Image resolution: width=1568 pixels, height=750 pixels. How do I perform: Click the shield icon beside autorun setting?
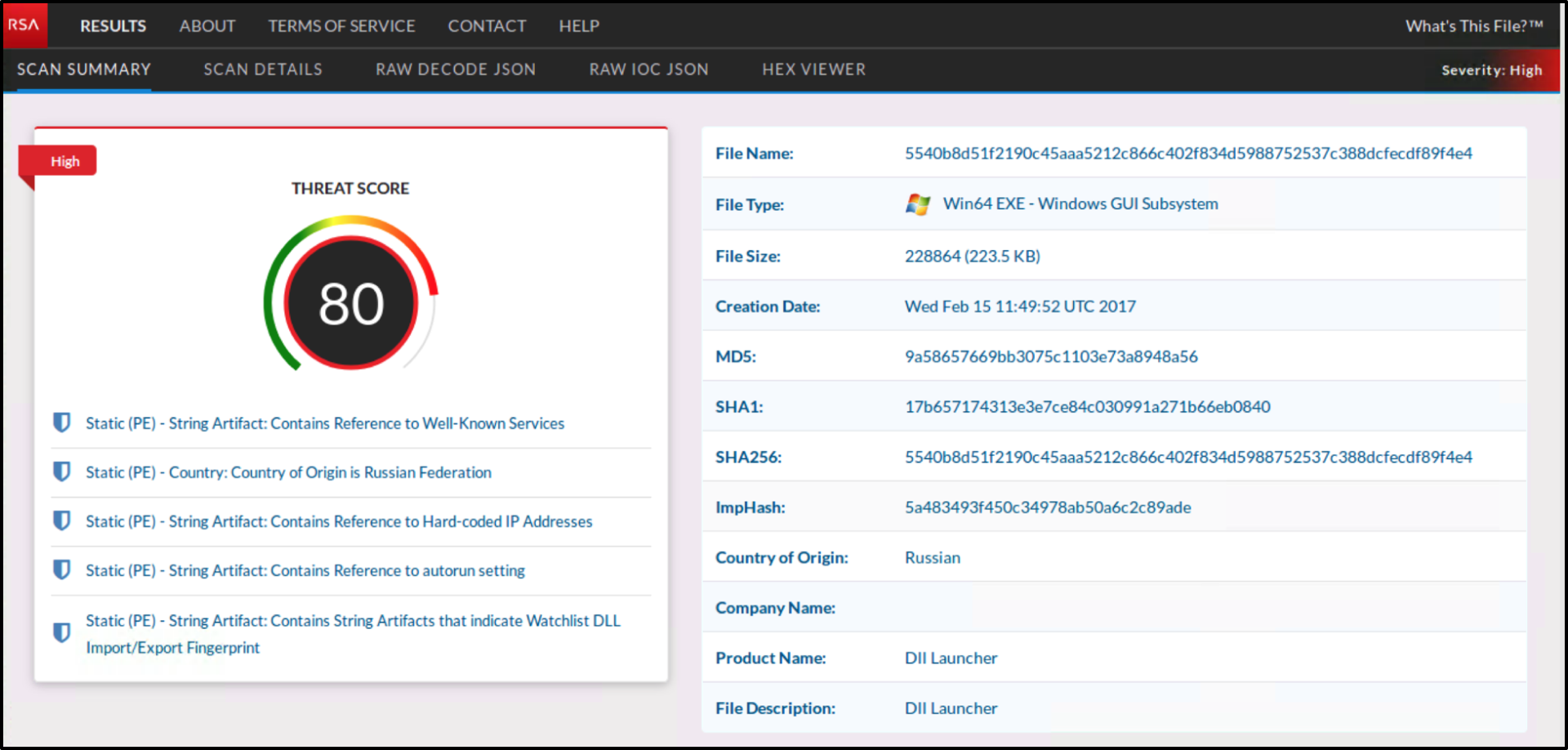click(61, 569)
